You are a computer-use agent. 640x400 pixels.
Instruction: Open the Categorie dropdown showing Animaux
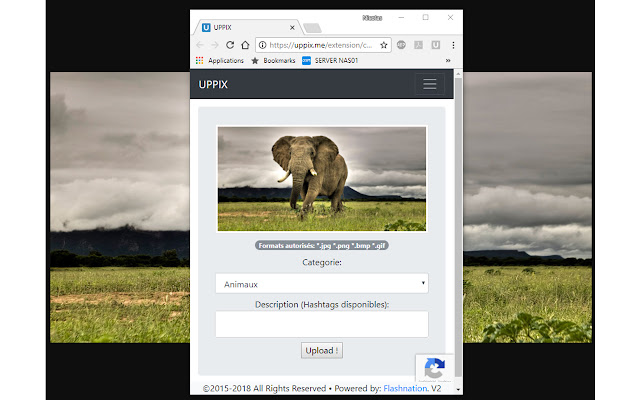322,283
